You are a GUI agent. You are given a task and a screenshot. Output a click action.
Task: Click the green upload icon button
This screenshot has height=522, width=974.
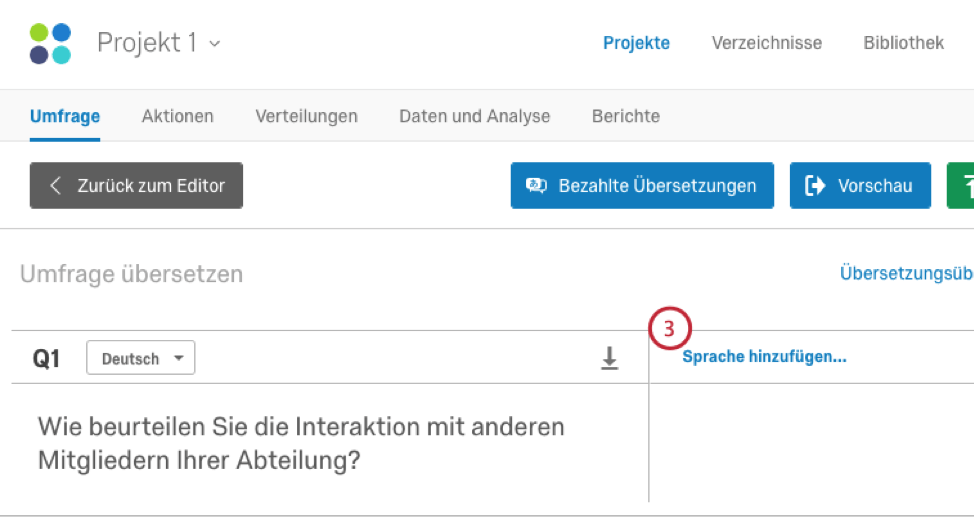(x=960, y=185)
